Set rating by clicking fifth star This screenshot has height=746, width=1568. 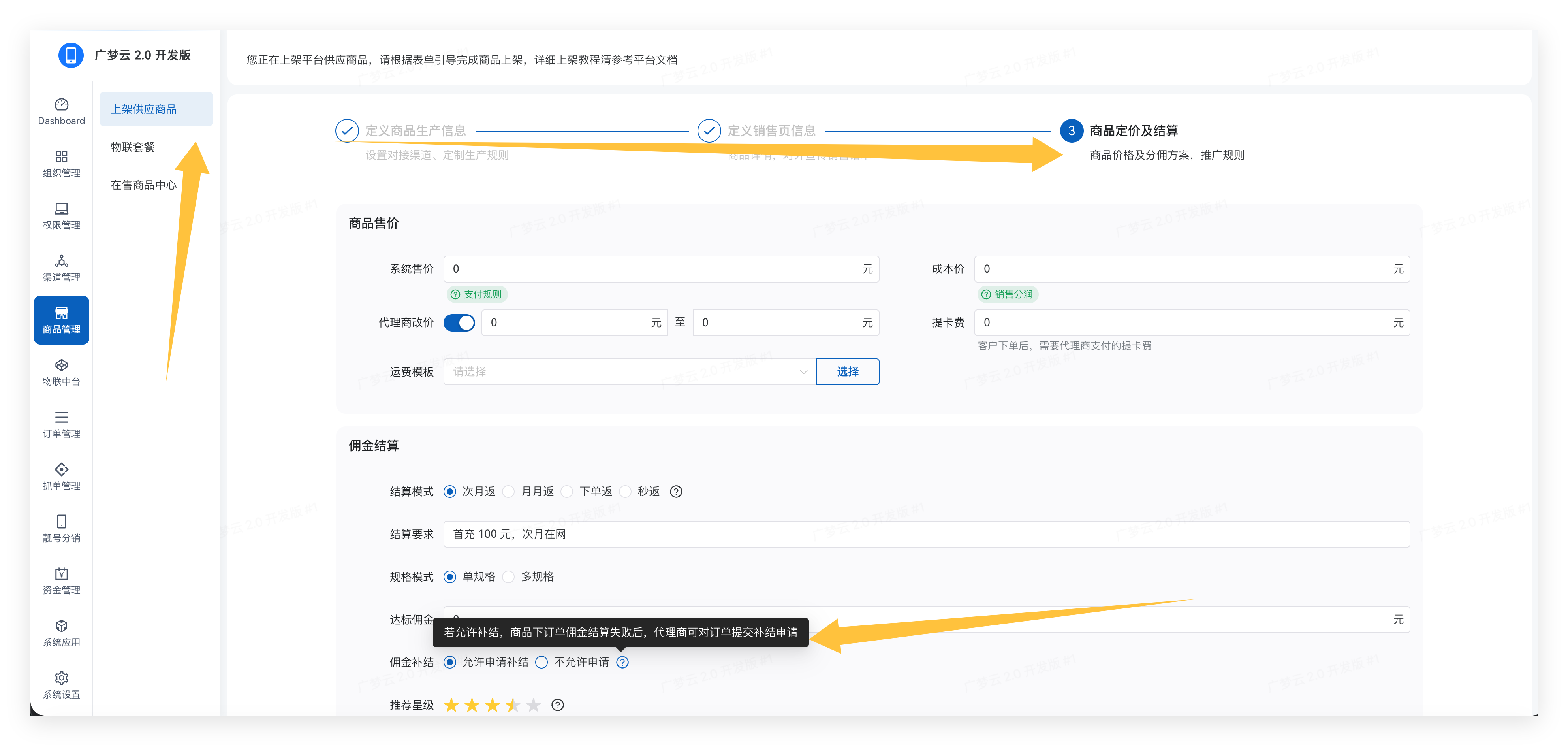point(533,705)
